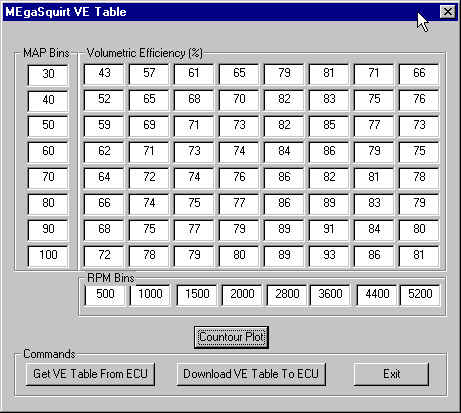This screenshot has height=413, width=461.
Task: Select VE cell with value 91
Action: point(329,230)
